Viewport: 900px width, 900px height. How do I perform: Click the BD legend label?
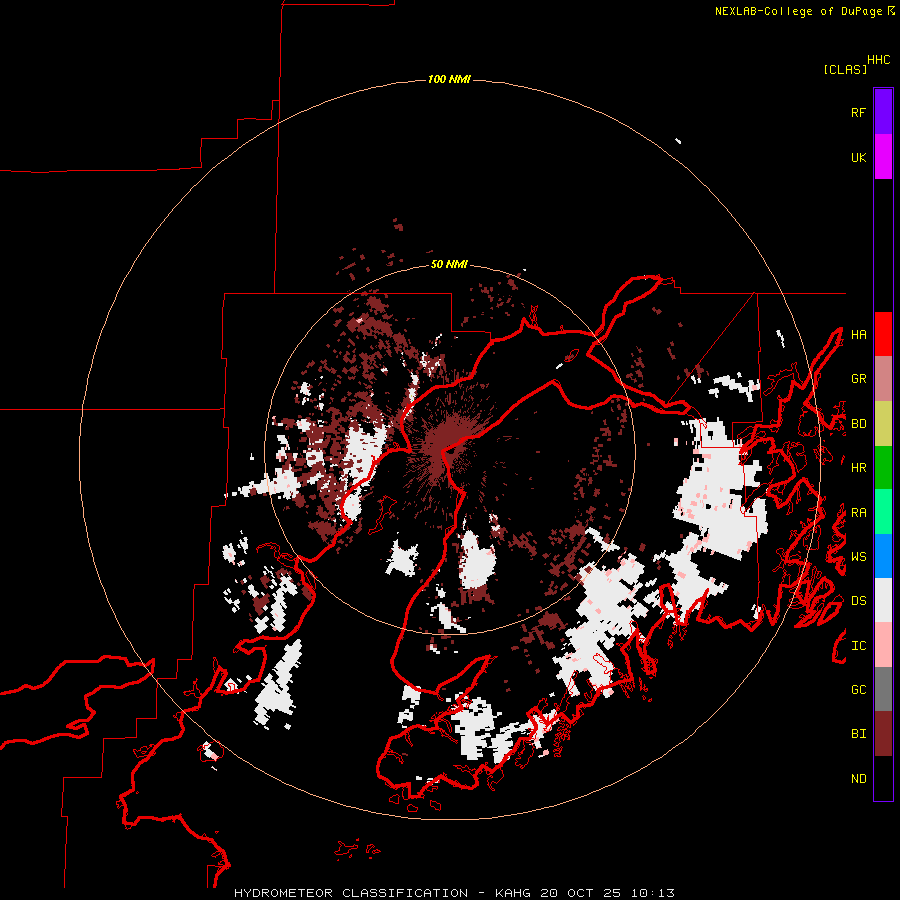[x=858, y=424]
